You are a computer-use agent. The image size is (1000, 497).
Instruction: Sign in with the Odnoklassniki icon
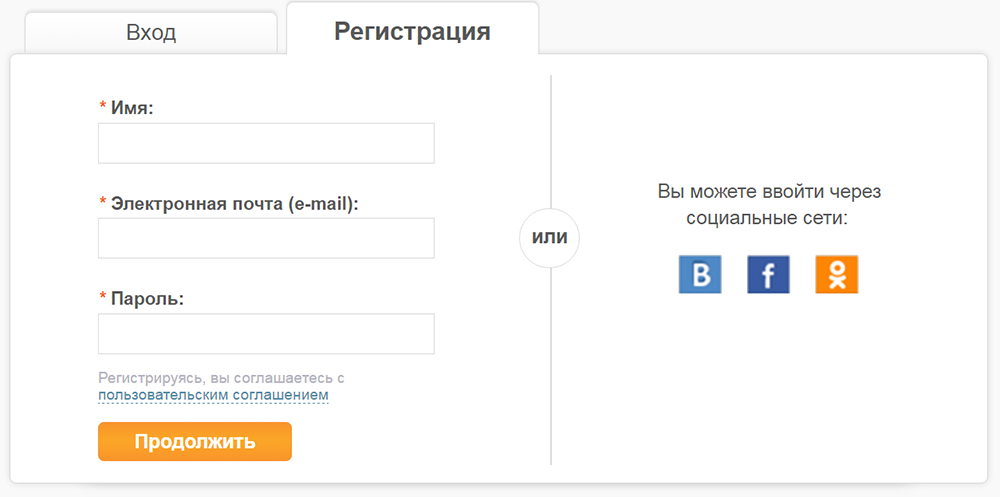[837, 274]
